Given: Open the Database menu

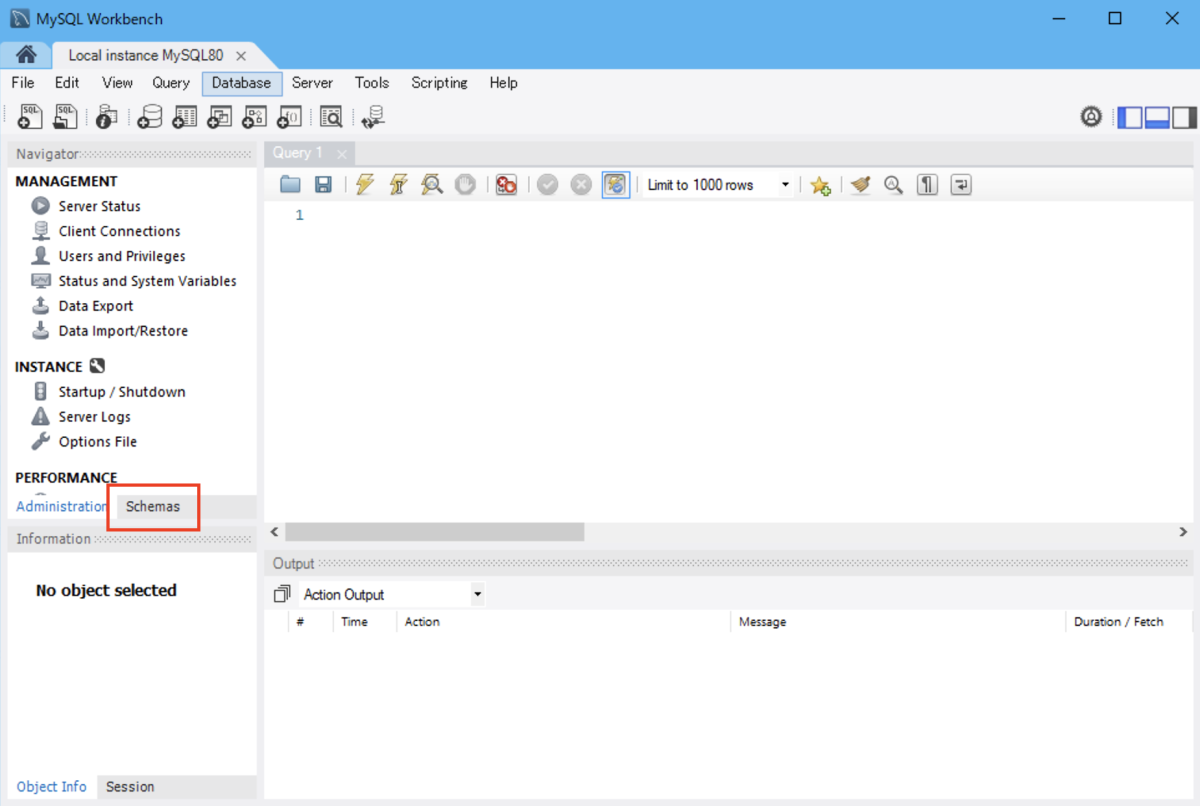Looking at the screenshot, I should click(241, 83).
